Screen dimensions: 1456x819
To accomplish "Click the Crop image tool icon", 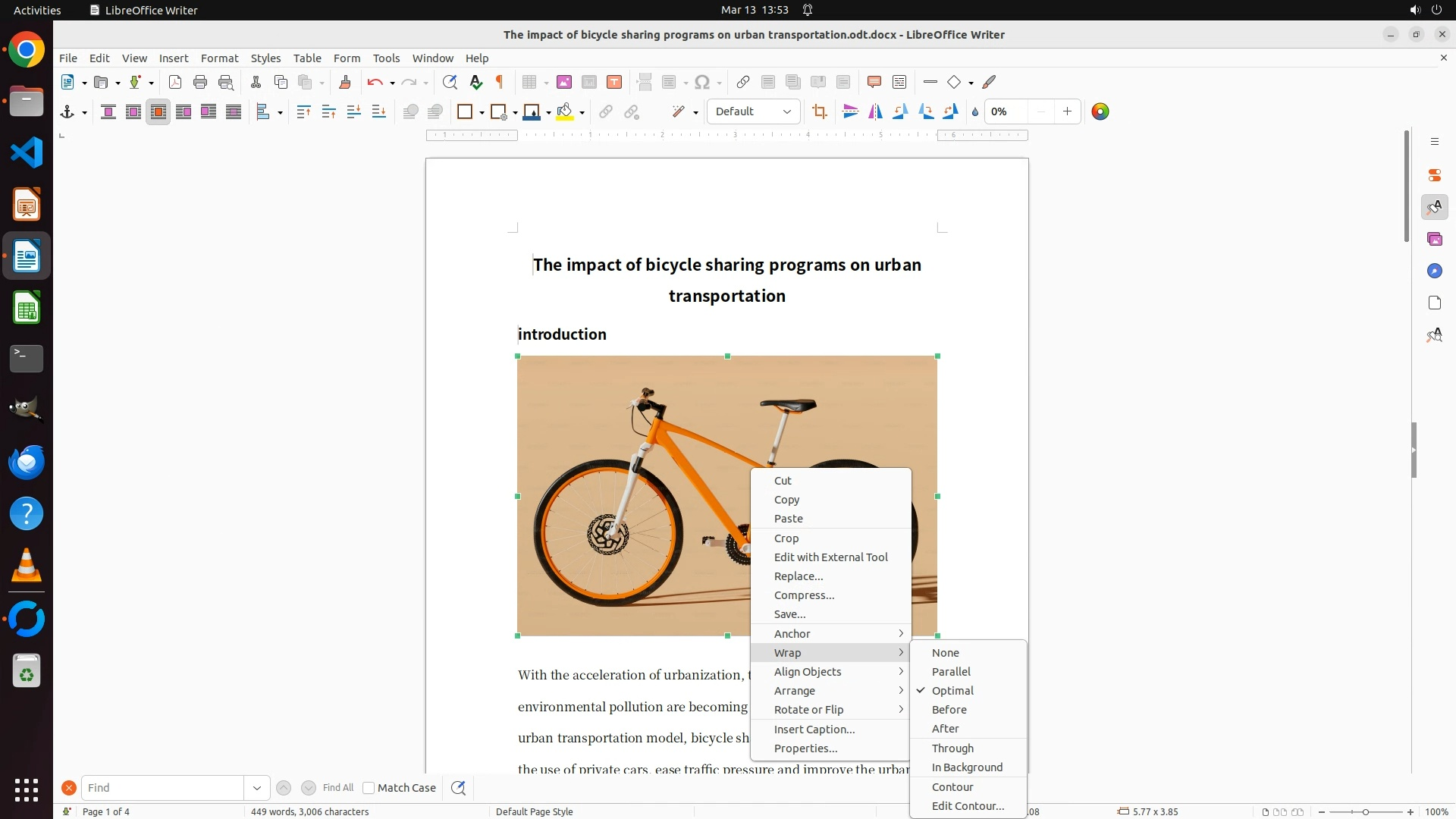I will (819, 112).
